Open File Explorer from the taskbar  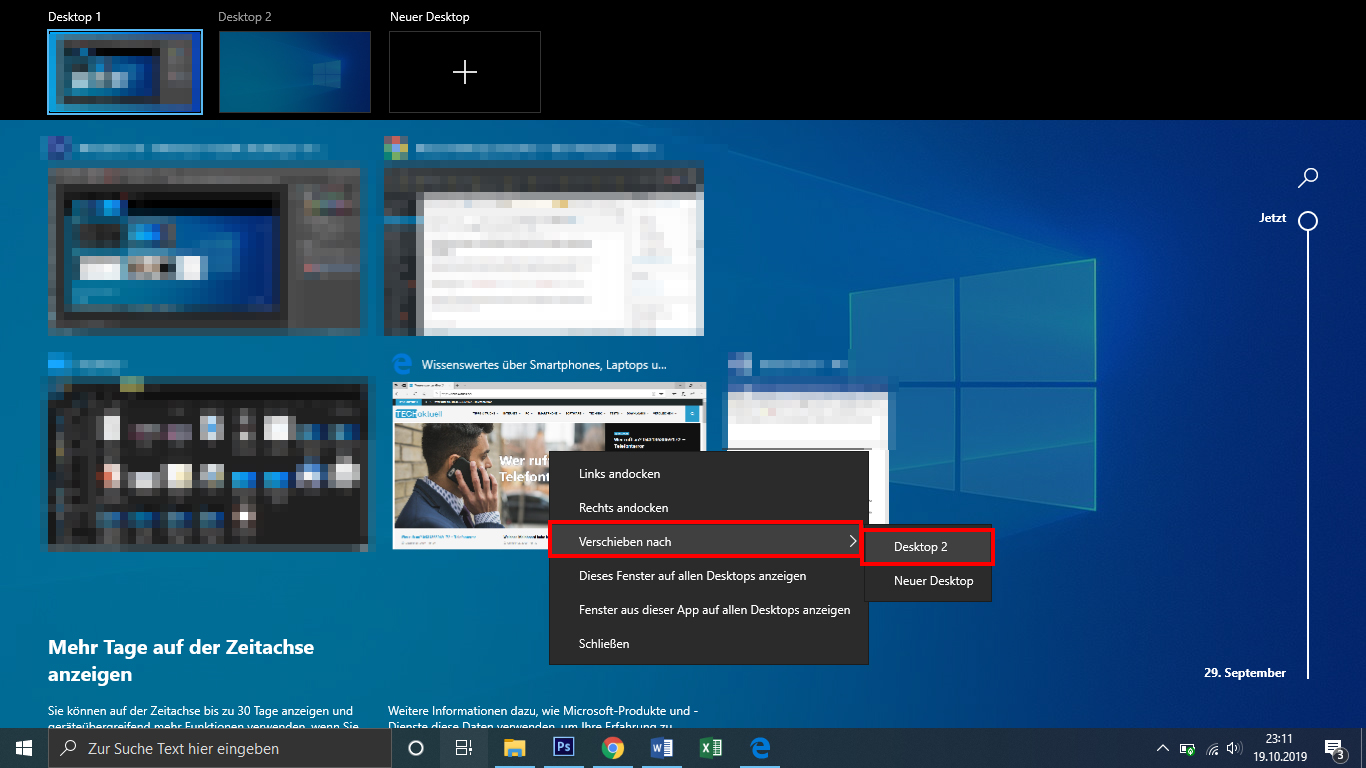[514, 748]
